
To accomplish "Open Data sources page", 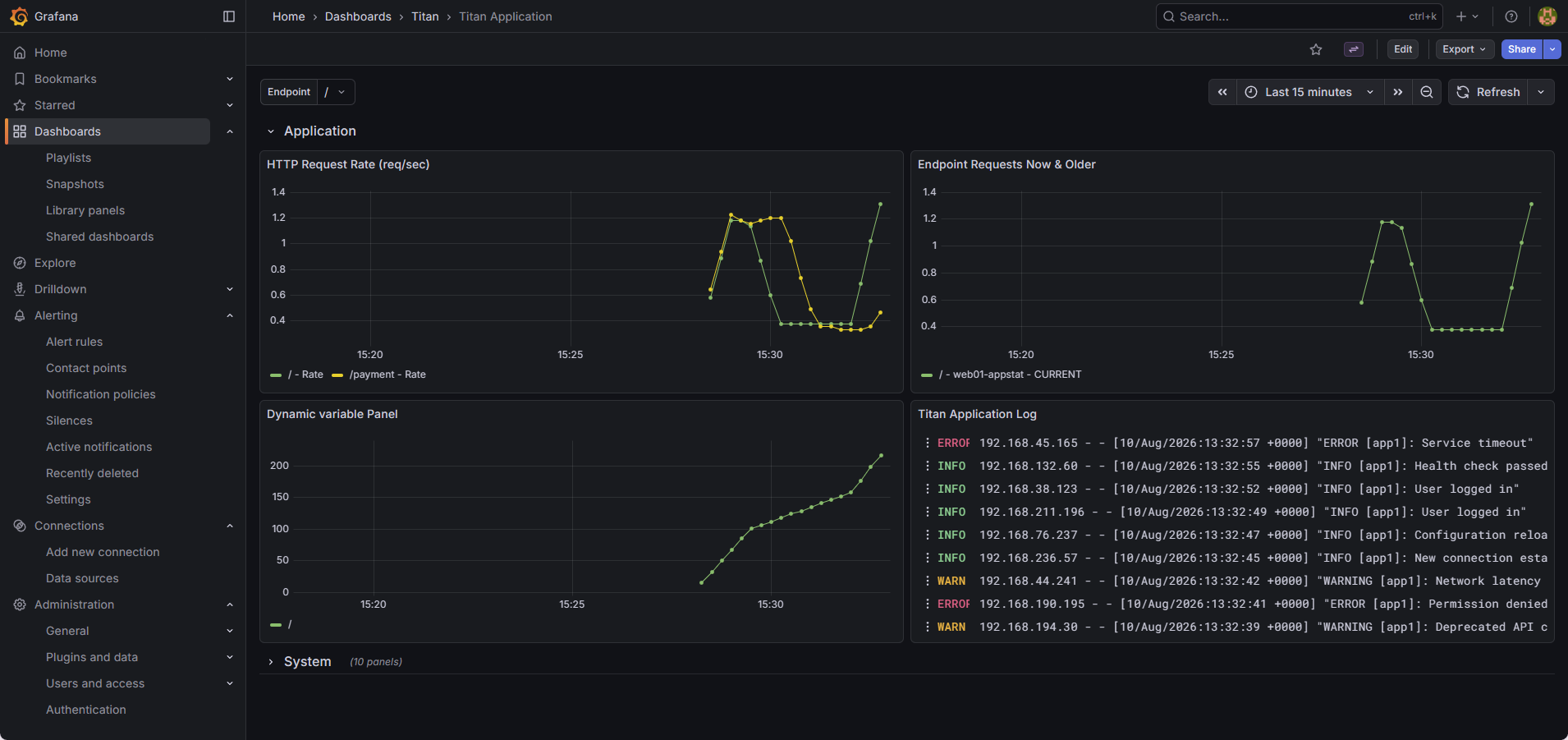I will (82, 578).
